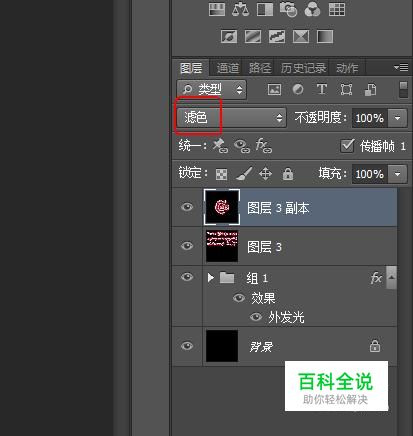This screenshot has width=413, height=436.
Task: Lock image pixels brush icon
Action: click(244, 174)
